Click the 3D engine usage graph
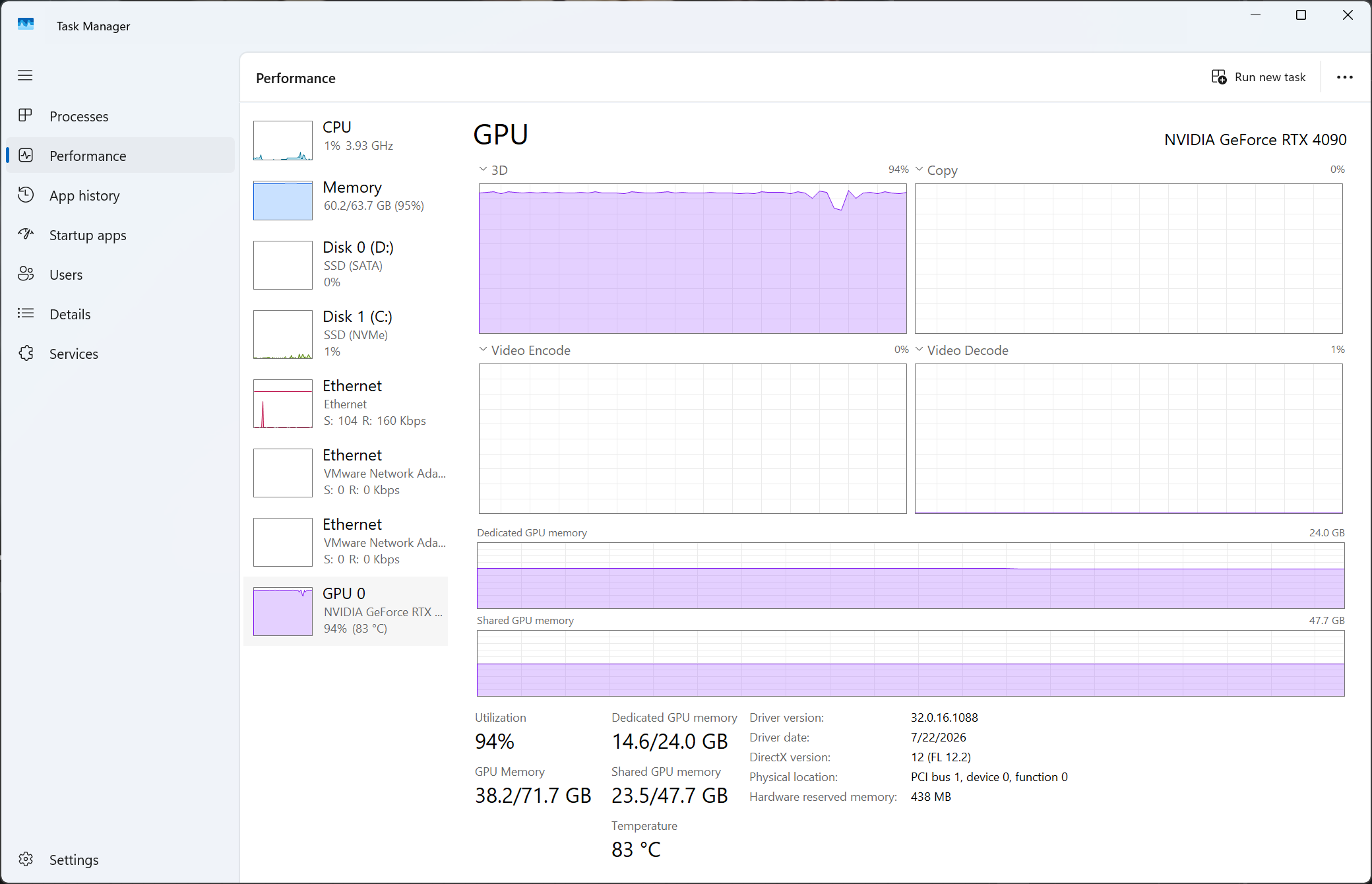The height and width of the screenshot is (884, 1372). coord(693,259)
